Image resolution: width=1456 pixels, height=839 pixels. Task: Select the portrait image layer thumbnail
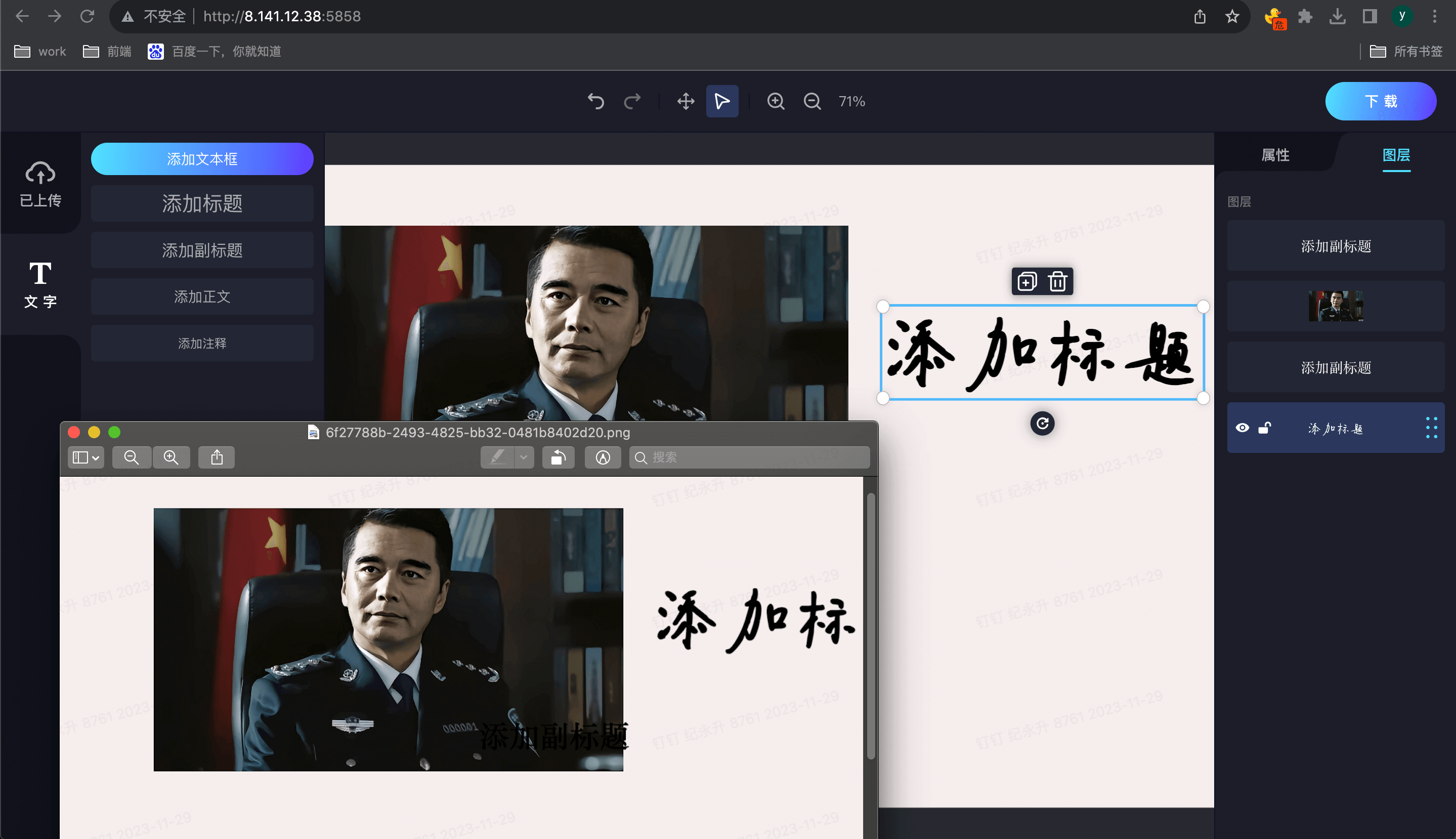pos(1336,306)
